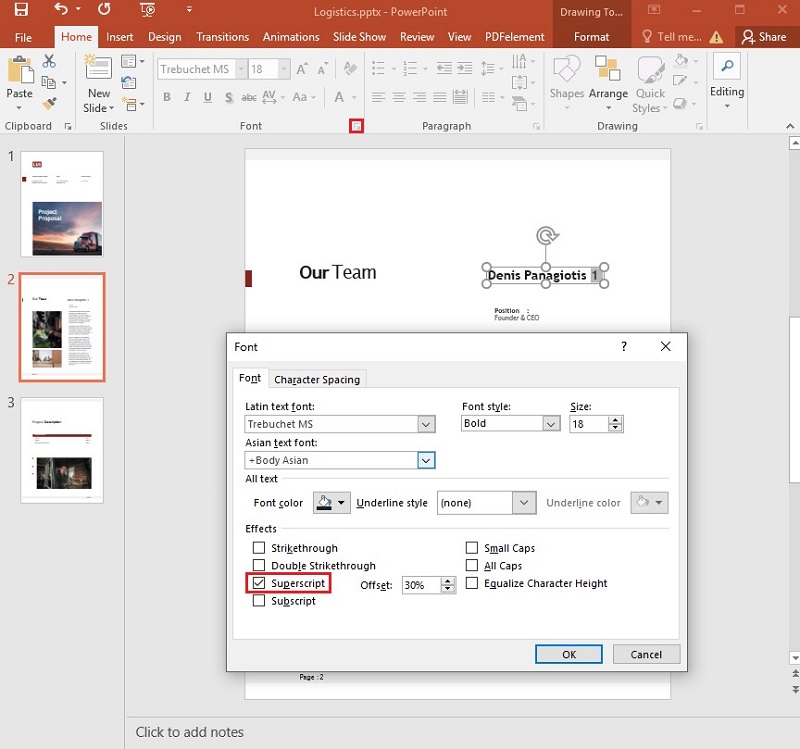
Task: Click the Offset percentage field
Action: click(x=421, y=585)
